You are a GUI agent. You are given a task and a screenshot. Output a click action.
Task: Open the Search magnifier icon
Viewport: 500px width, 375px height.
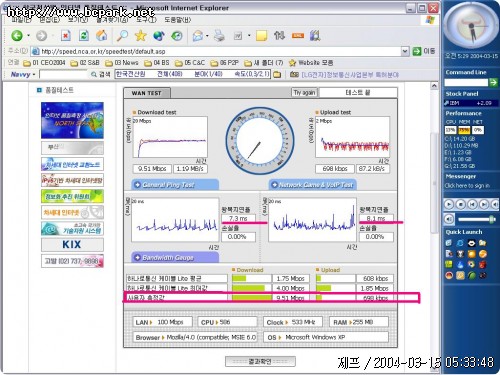(x=122, y=35)
